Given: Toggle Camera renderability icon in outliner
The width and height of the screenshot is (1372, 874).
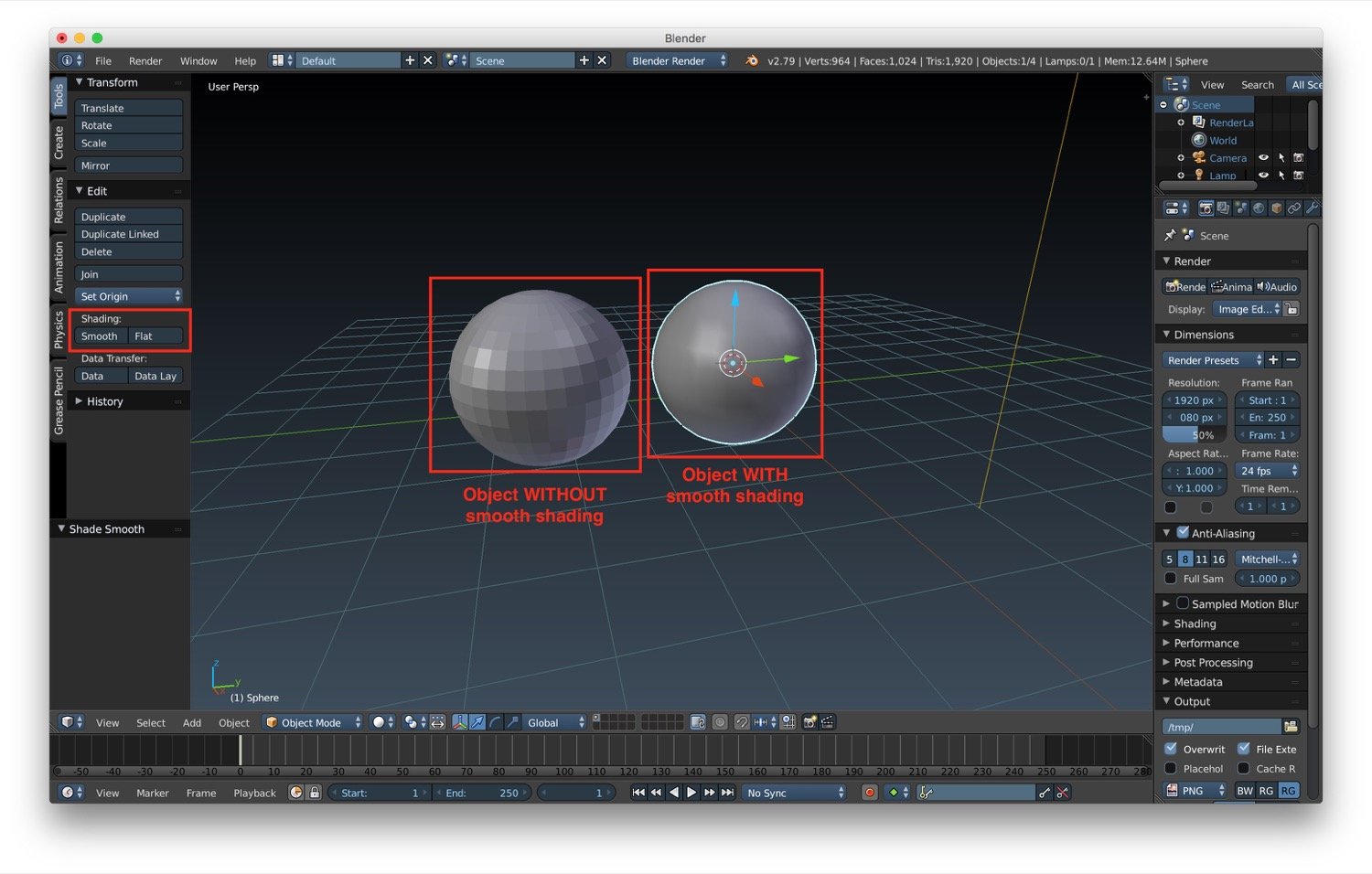Looking at the screenshot, I should (x=1298, y=157).
